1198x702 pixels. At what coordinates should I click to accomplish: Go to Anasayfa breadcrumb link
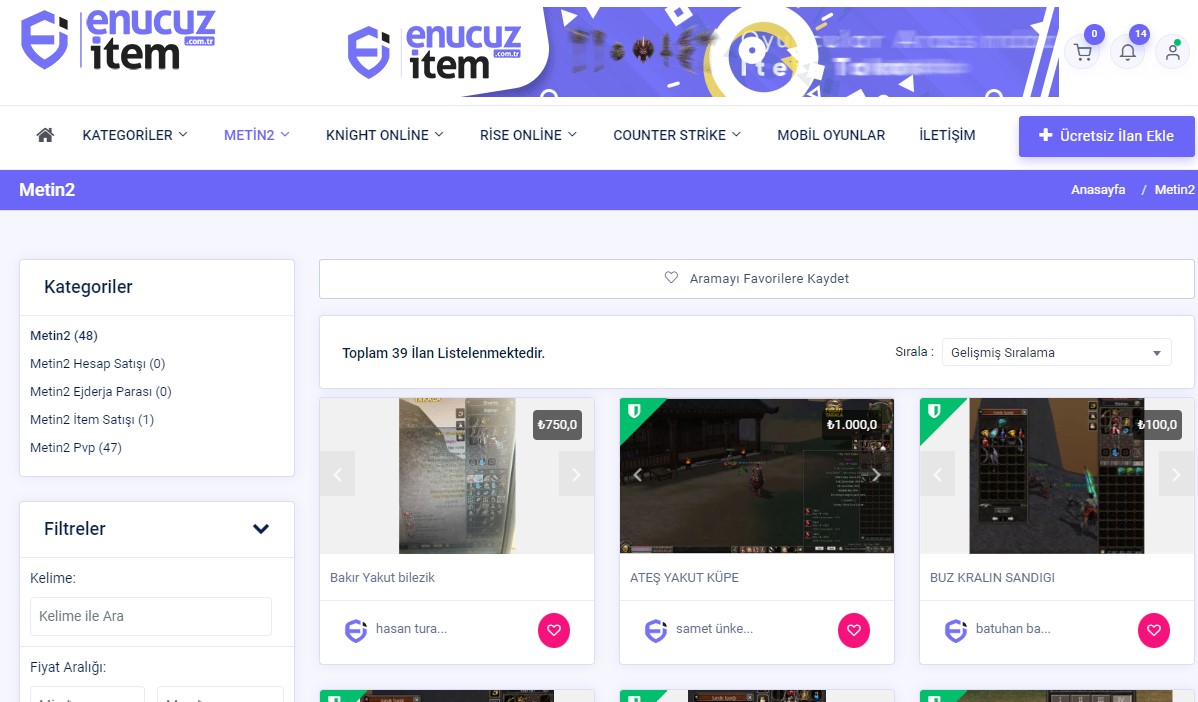(x=1098, y=189)
